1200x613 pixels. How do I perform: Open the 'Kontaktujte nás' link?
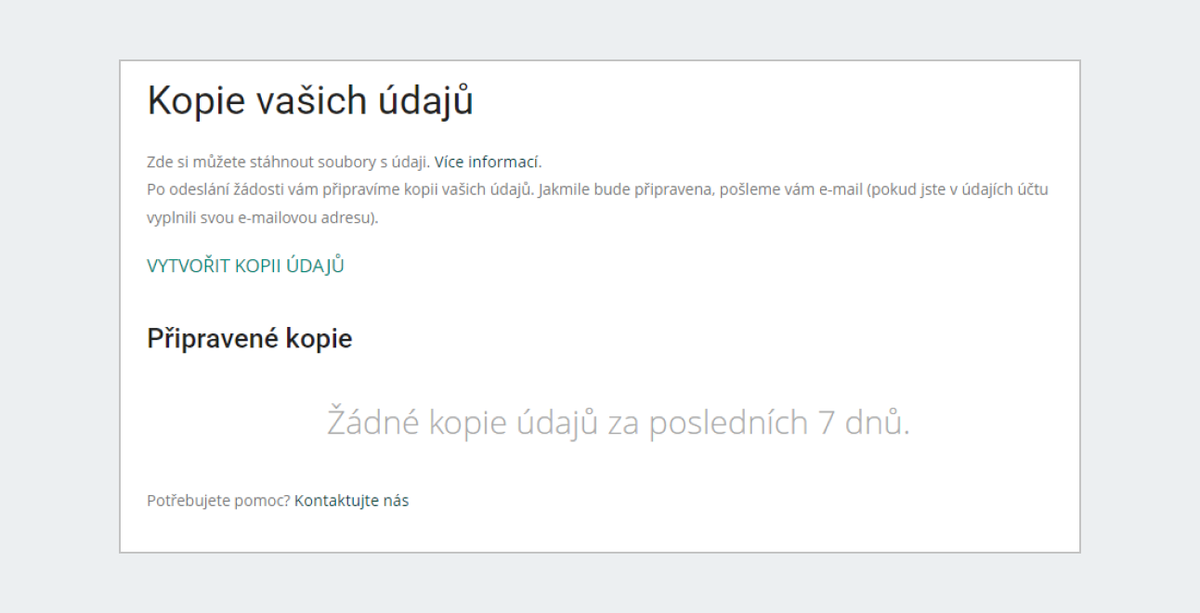351,501
